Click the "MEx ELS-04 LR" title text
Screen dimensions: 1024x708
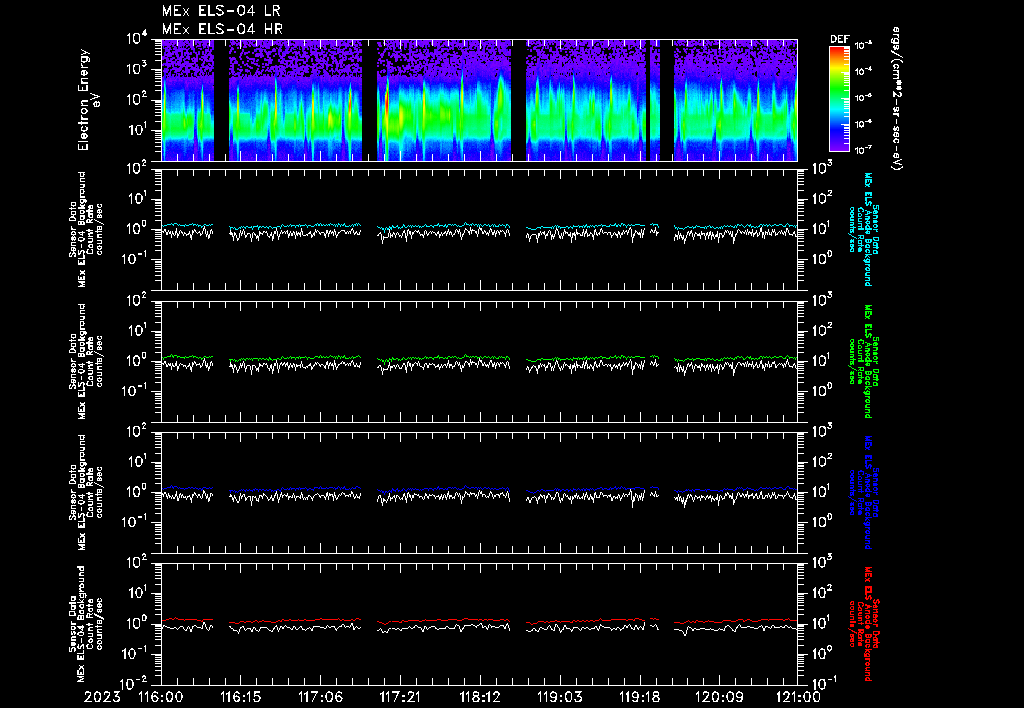pyautogui.click(x=222, y=11)
